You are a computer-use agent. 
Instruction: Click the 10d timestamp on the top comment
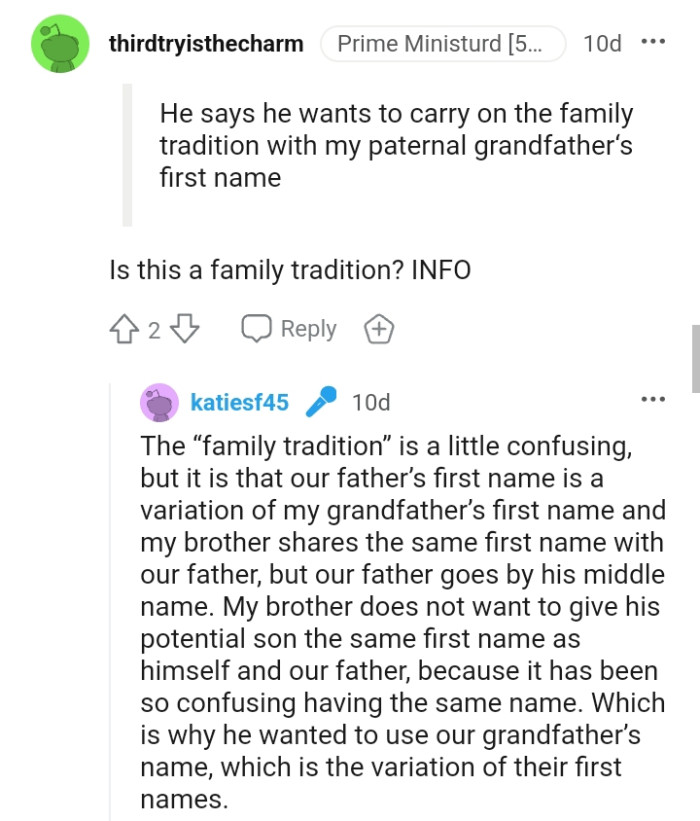point(601,44)
